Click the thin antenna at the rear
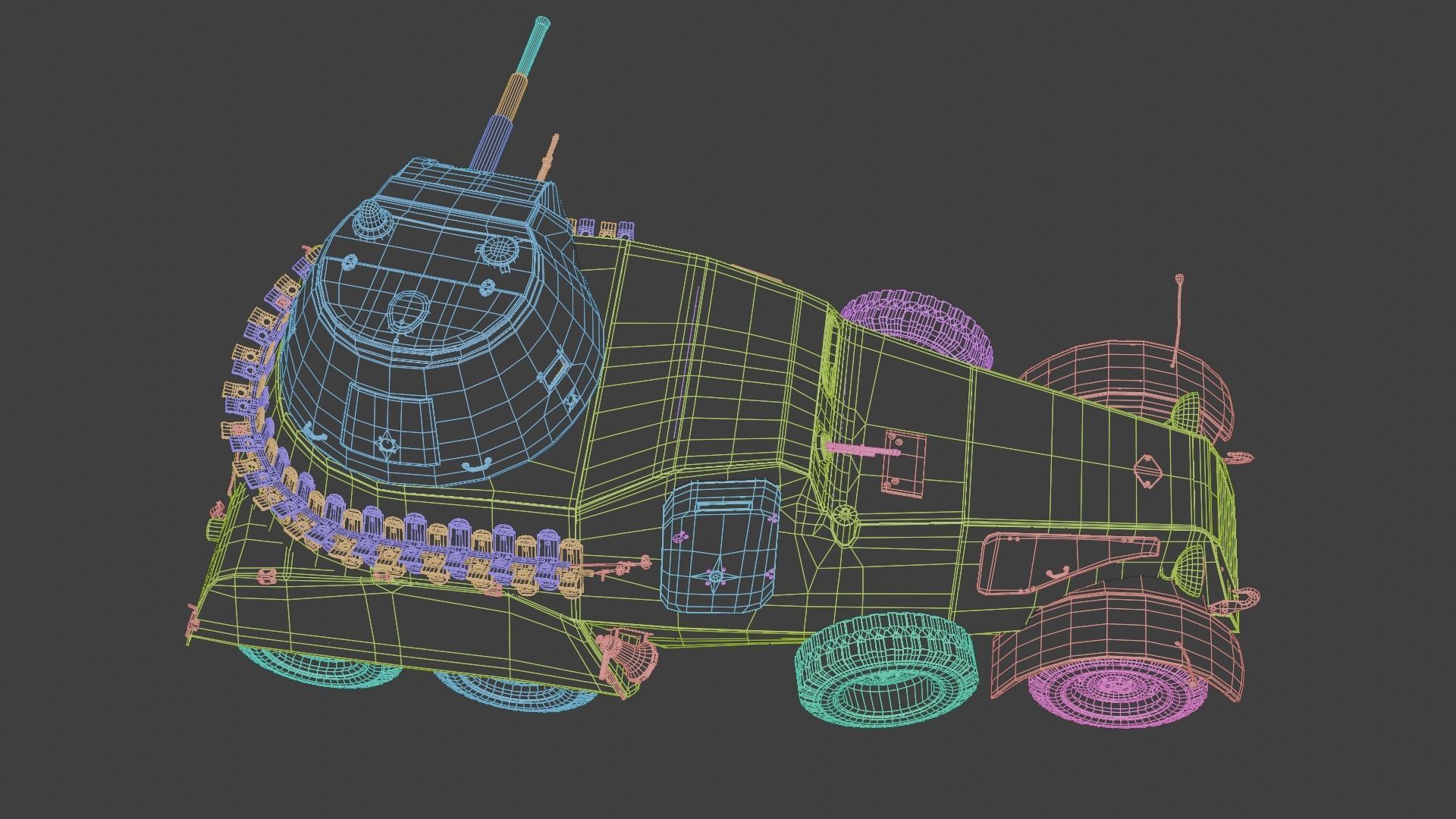 click(x=1179, y=320)
